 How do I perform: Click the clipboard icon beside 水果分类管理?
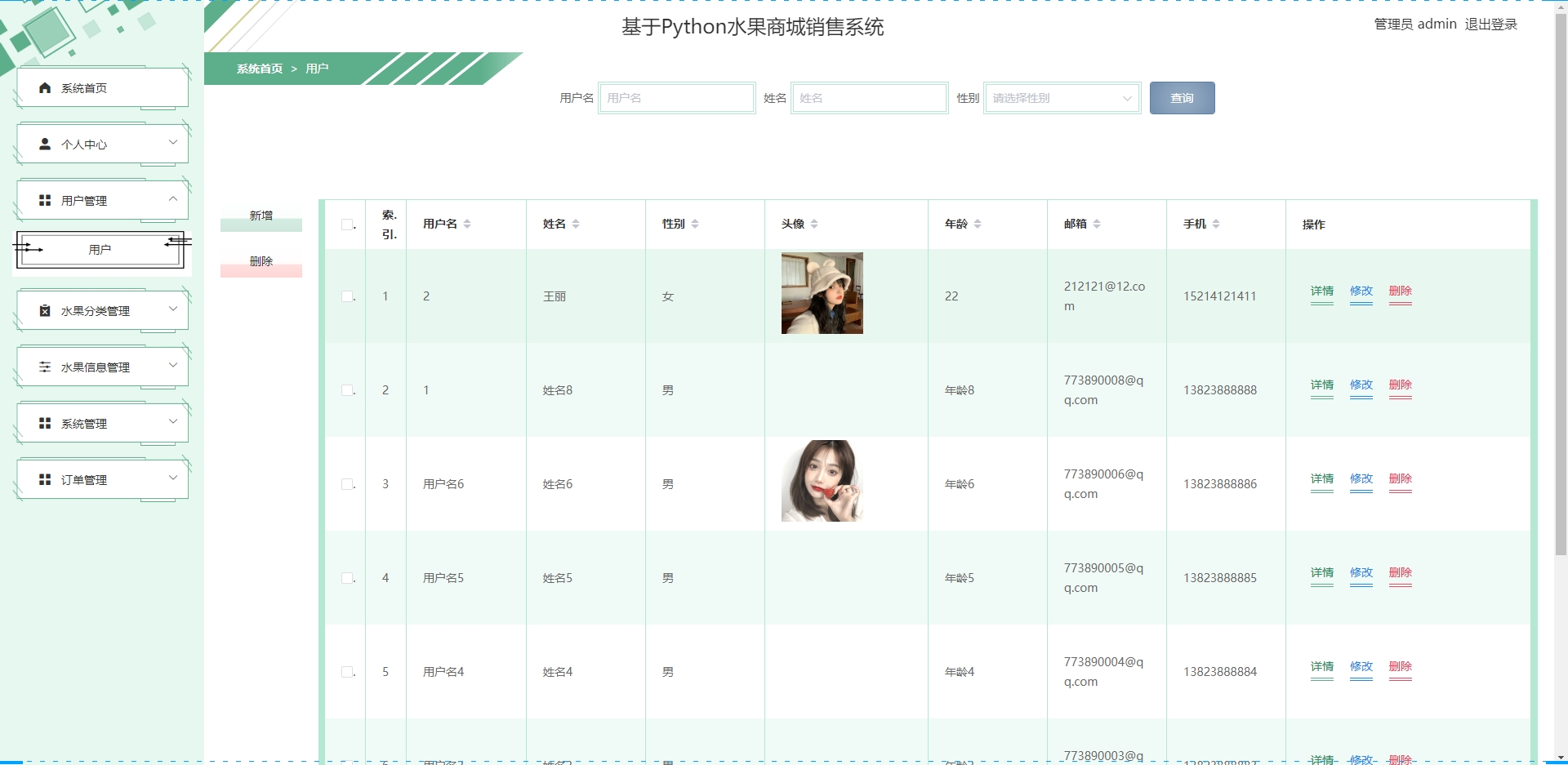pos(45,310)
